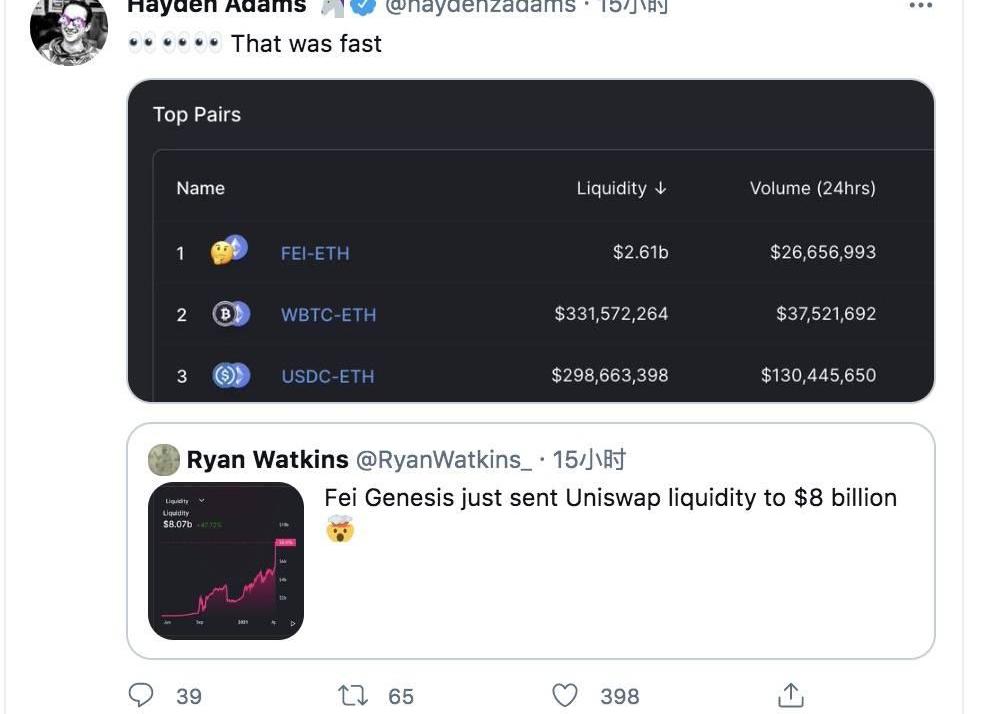Image resolution: width=984 pixels, height=714 pixels.
Task: Open the tweet's three-dot more menu
Action: point(920,6)
